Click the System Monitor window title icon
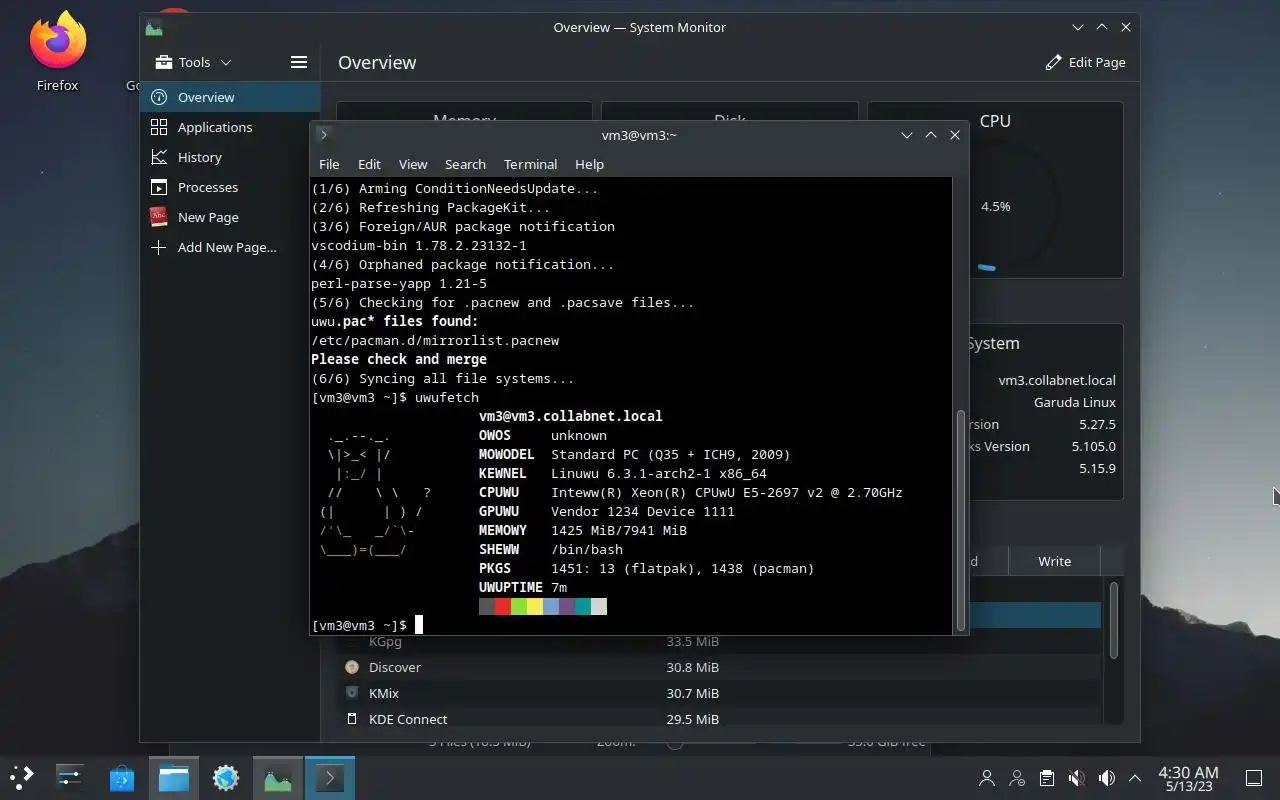Viewport: 1280px width, 800px height. pyautogui.click(x=154, y=28)
